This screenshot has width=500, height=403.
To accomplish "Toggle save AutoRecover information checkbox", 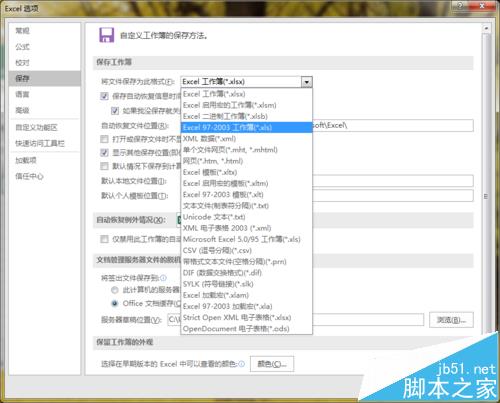I will point(104,96).
